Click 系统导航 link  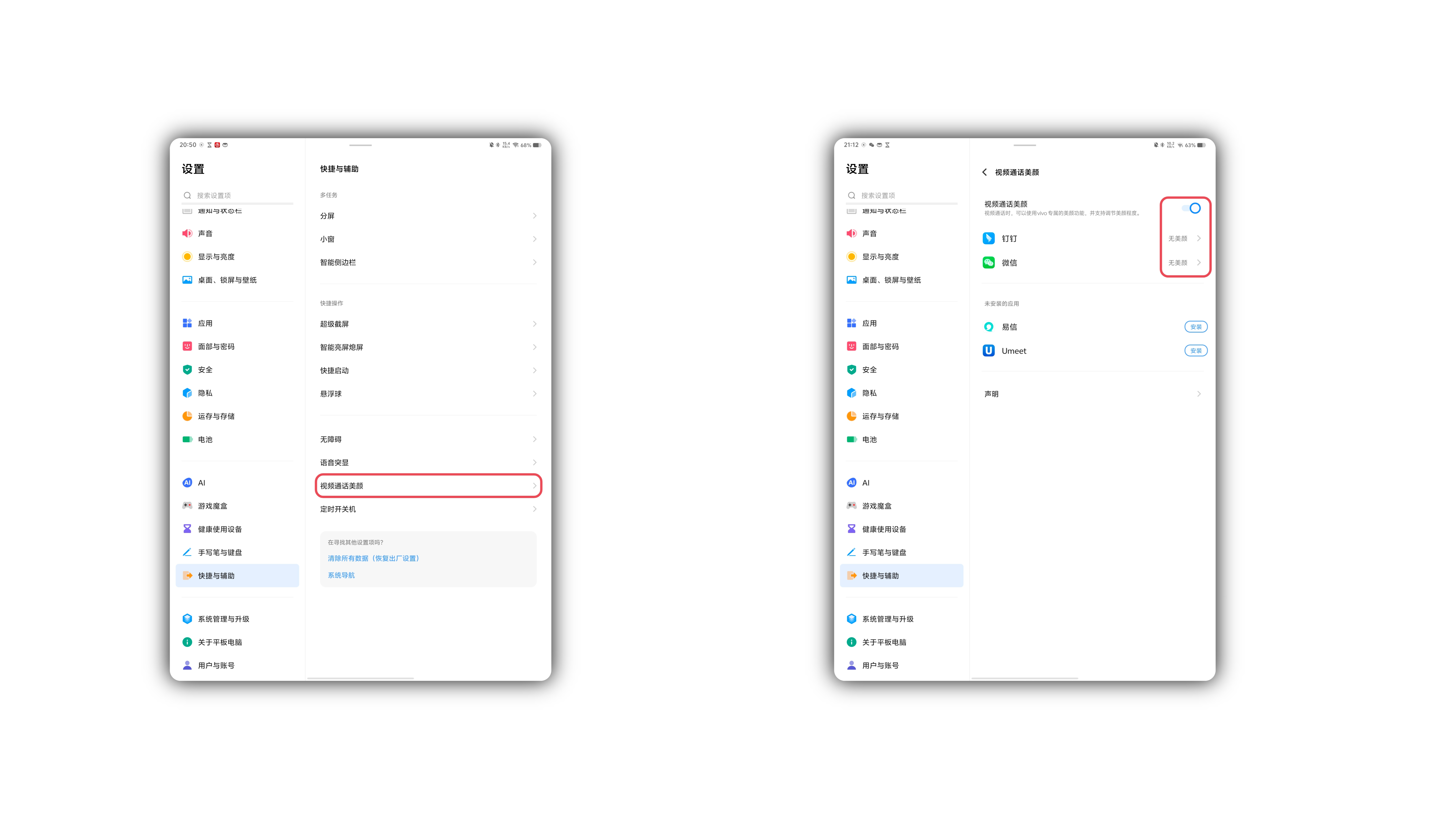tap(341, 575)
